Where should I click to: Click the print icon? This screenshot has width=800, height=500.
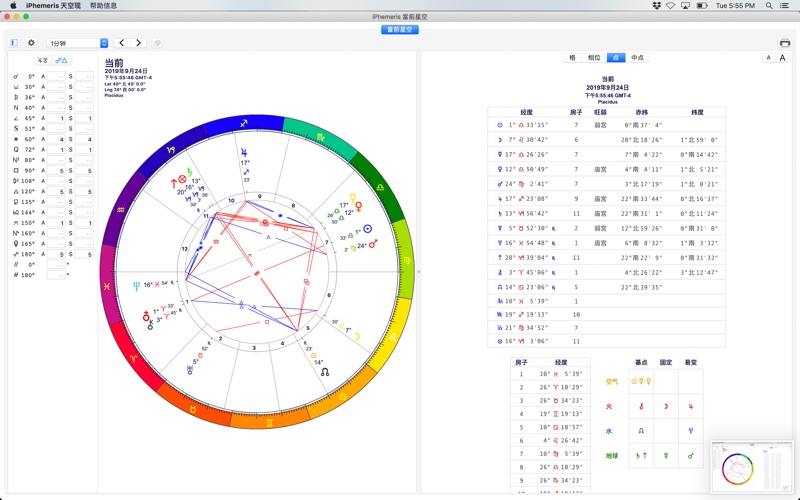(x=785, y=43)
